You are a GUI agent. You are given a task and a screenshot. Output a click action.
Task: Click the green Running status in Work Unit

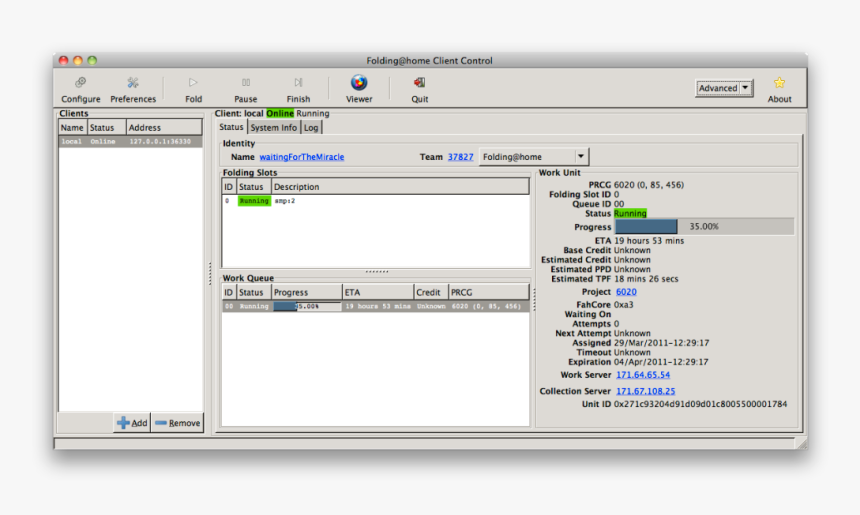point(630,213)
